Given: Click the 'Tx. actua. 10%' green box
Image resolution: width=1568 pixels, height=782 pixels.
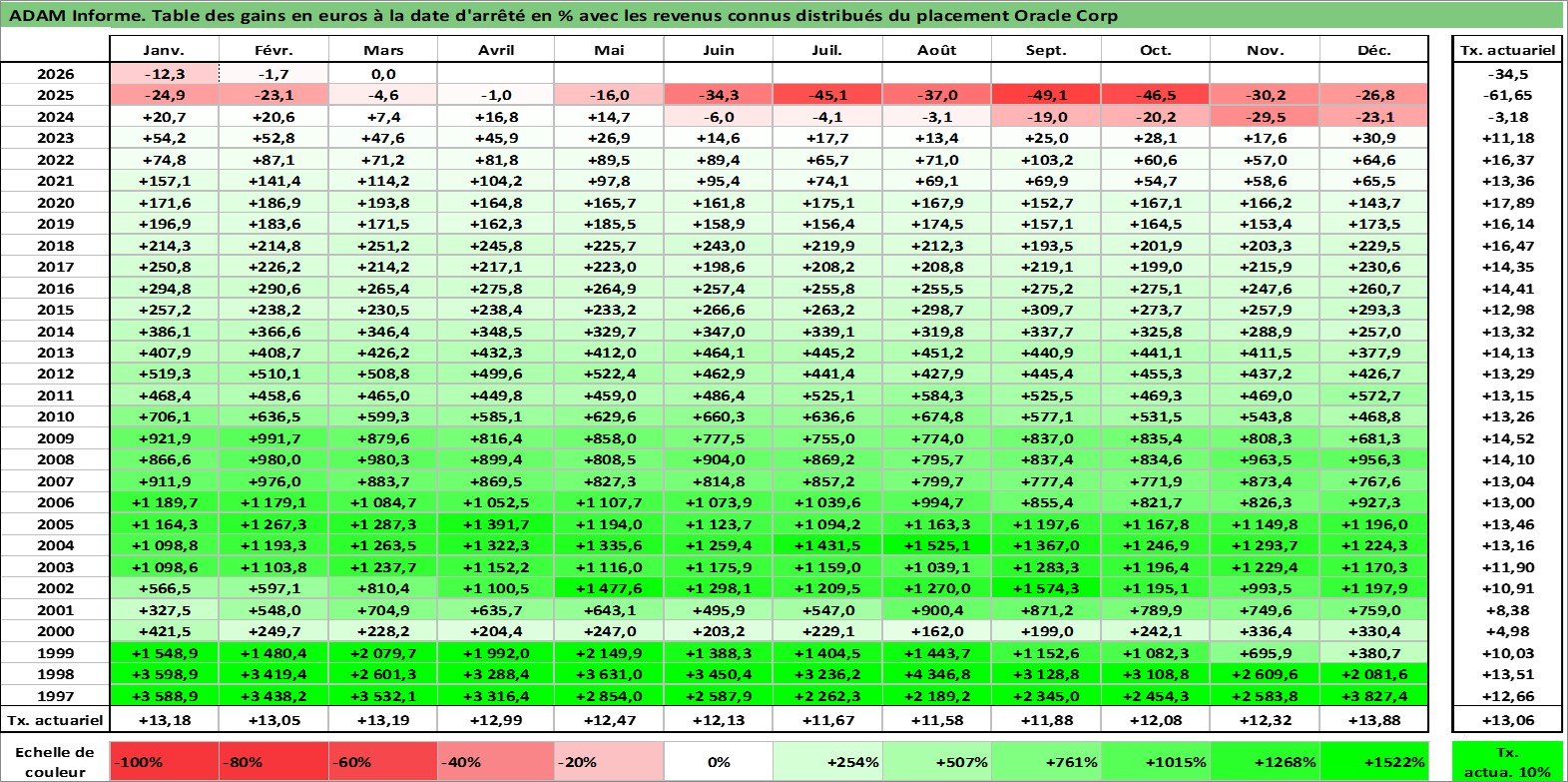Looking at the screenshot, I should (x=1507, y=761).
